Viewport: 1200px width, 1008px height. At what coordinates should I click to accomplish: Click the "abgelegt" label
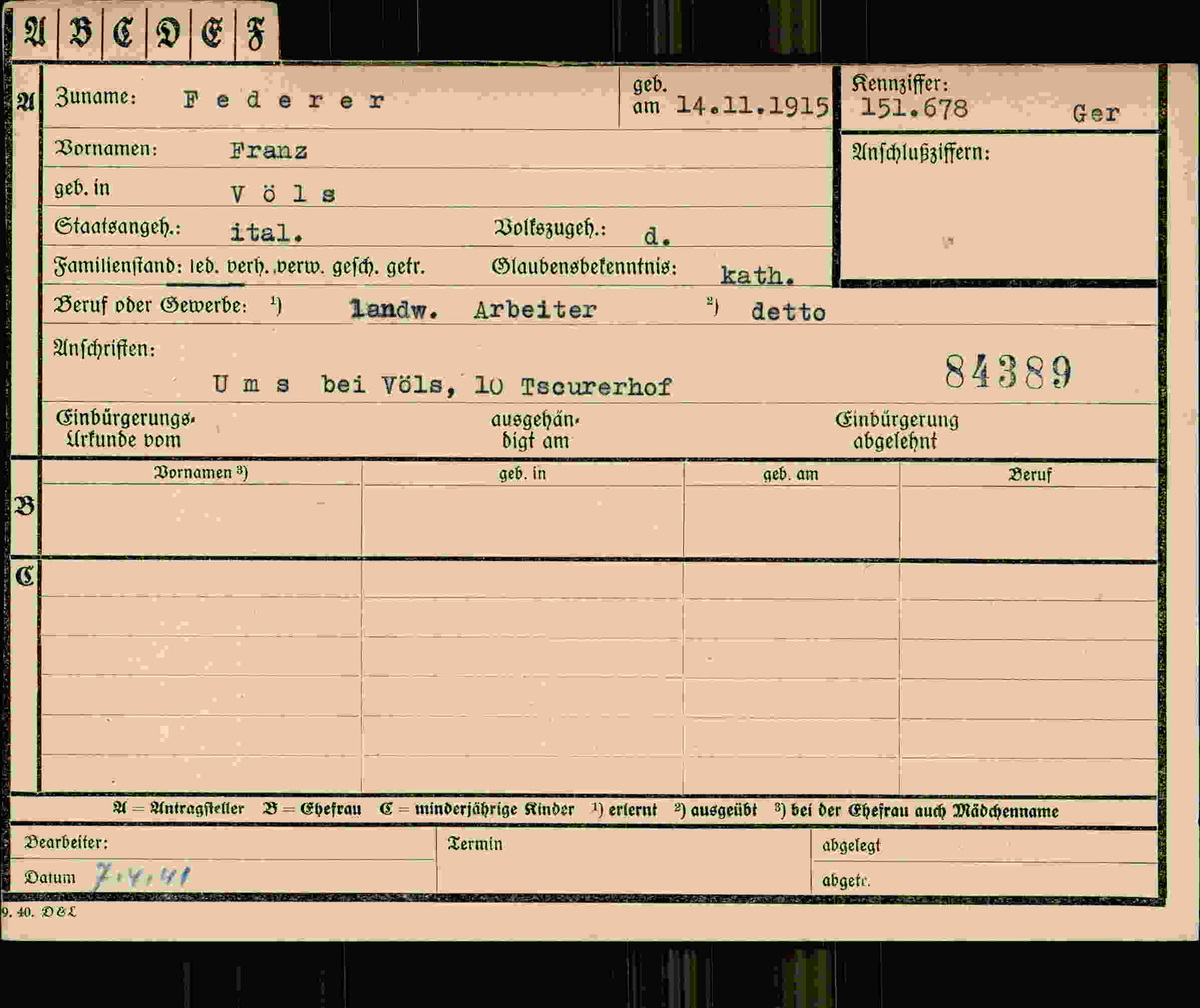coord(851,846)
